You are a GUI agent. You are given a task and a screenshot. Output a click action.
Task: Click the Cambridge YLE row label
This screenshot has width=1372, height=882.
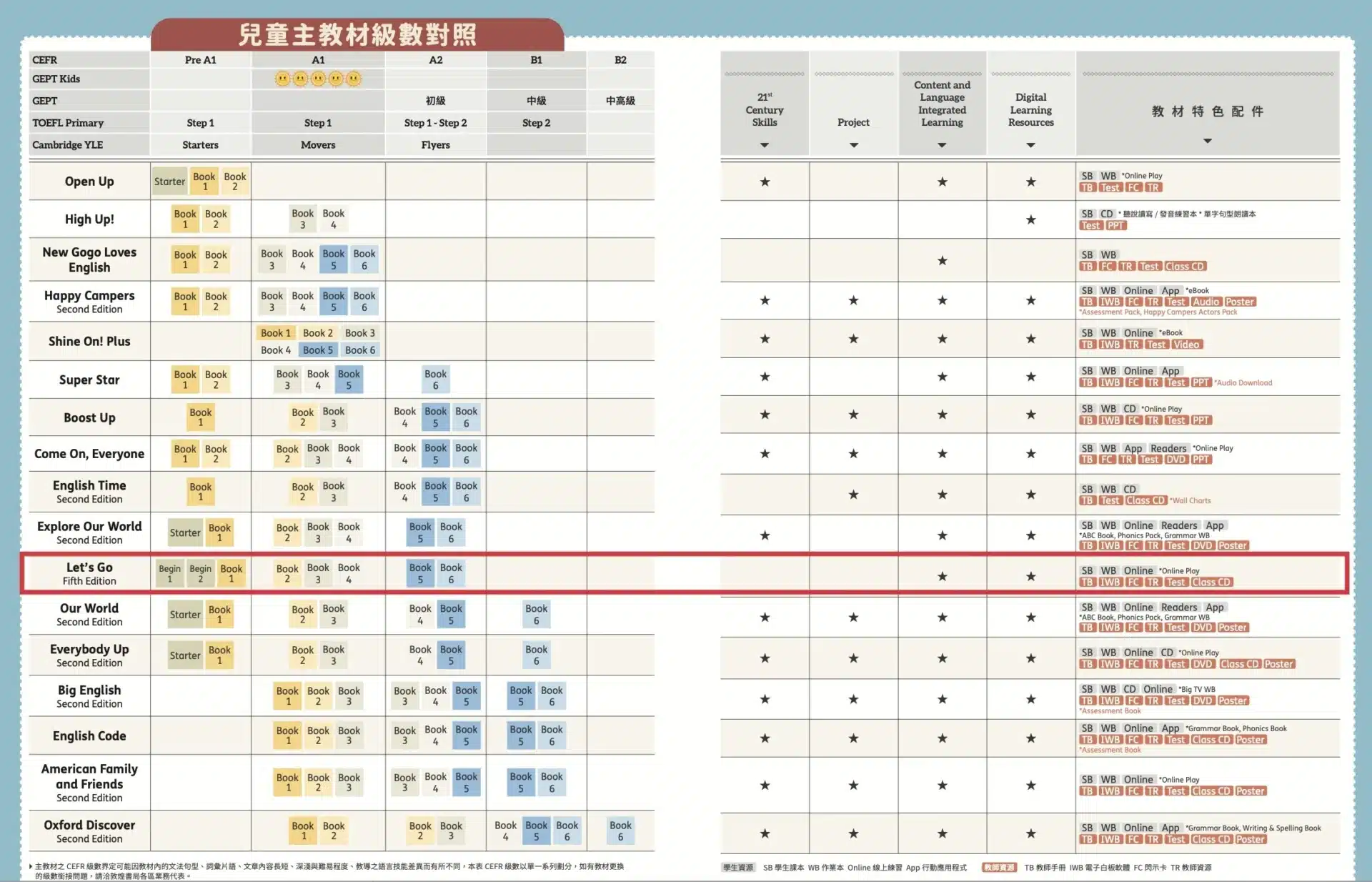click(67, 144)
